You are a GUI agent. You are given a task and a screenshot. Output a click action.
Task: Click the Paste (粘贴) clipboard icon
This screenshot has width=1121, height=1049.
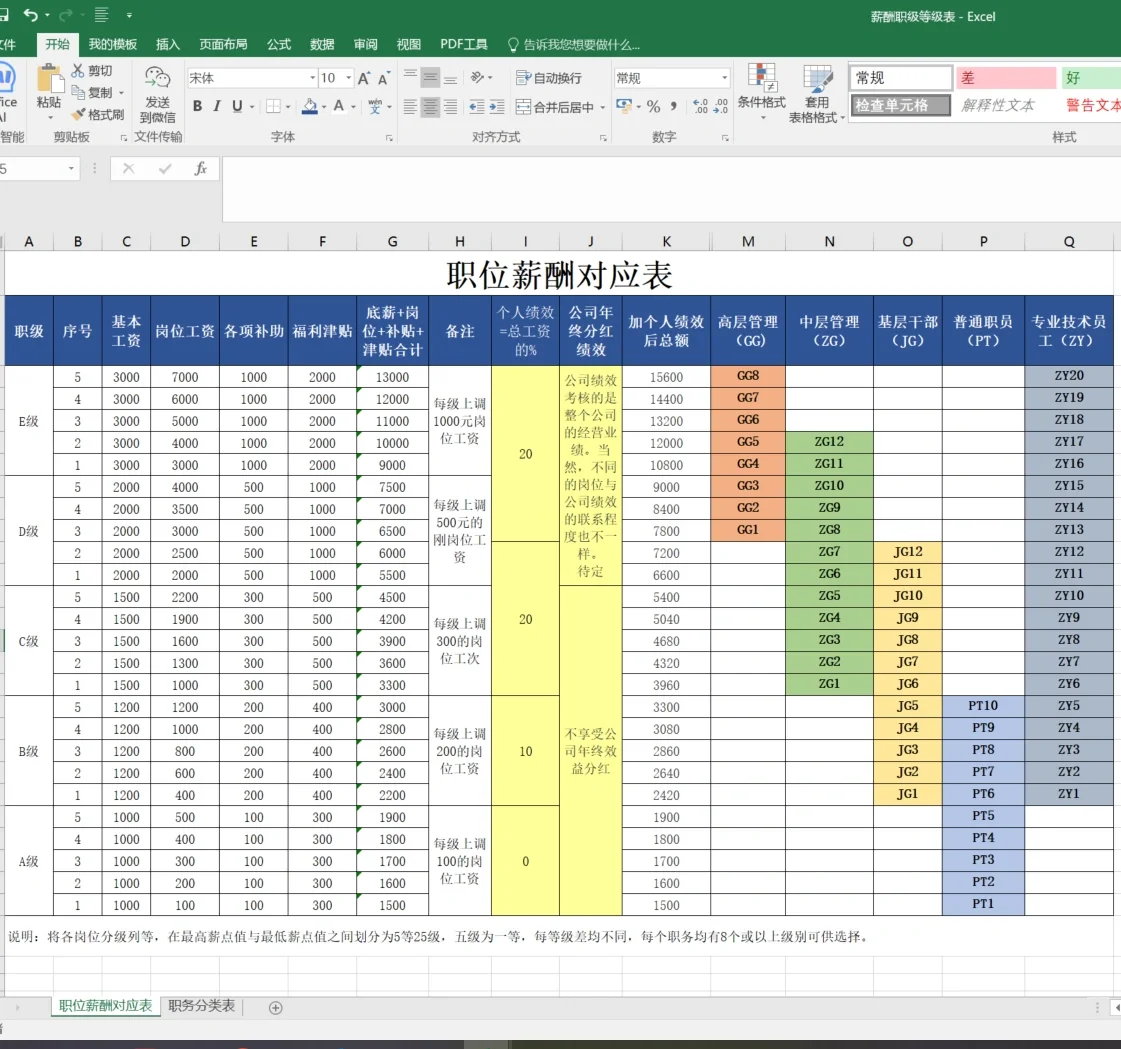tap(49, 79)
